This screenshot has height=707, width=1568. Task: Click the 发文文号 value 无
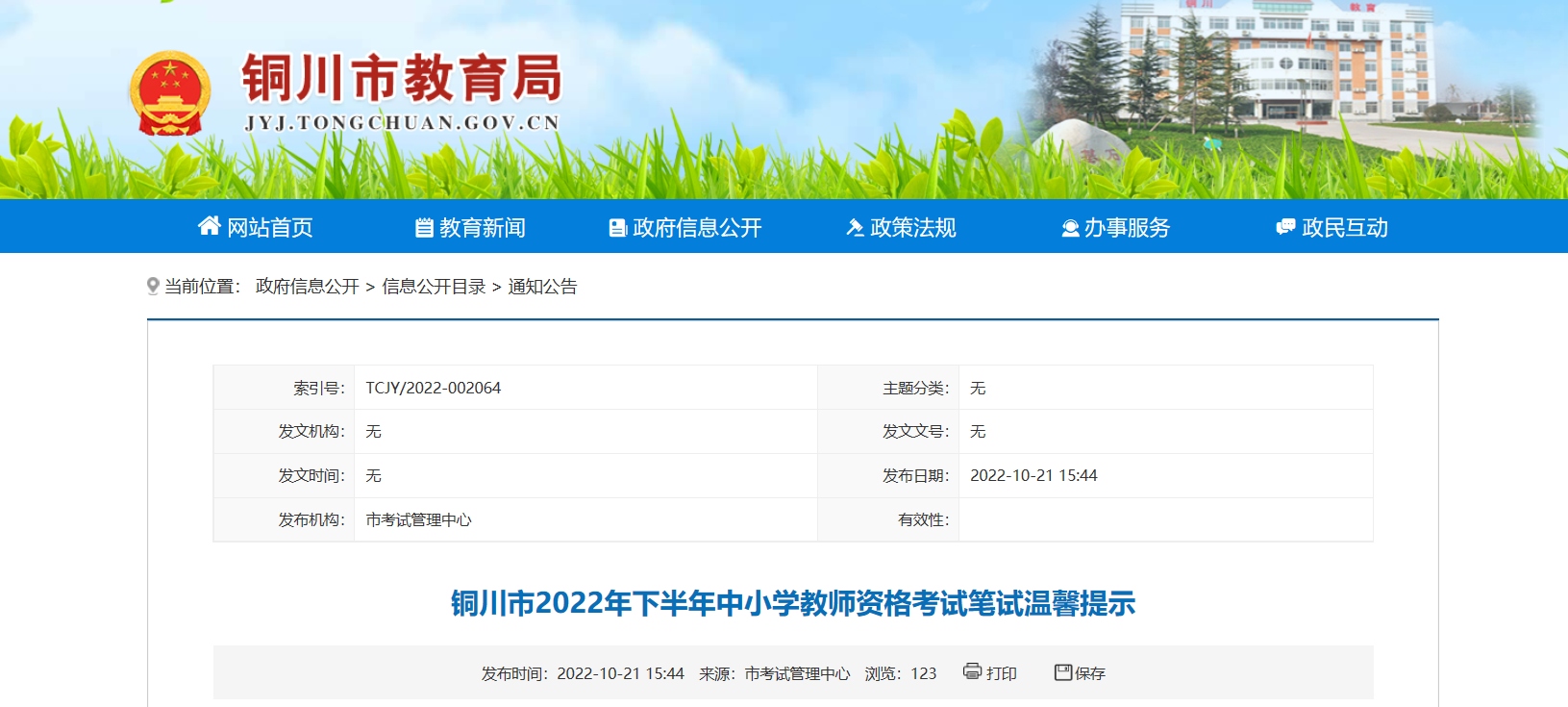(x=978, y=432)
